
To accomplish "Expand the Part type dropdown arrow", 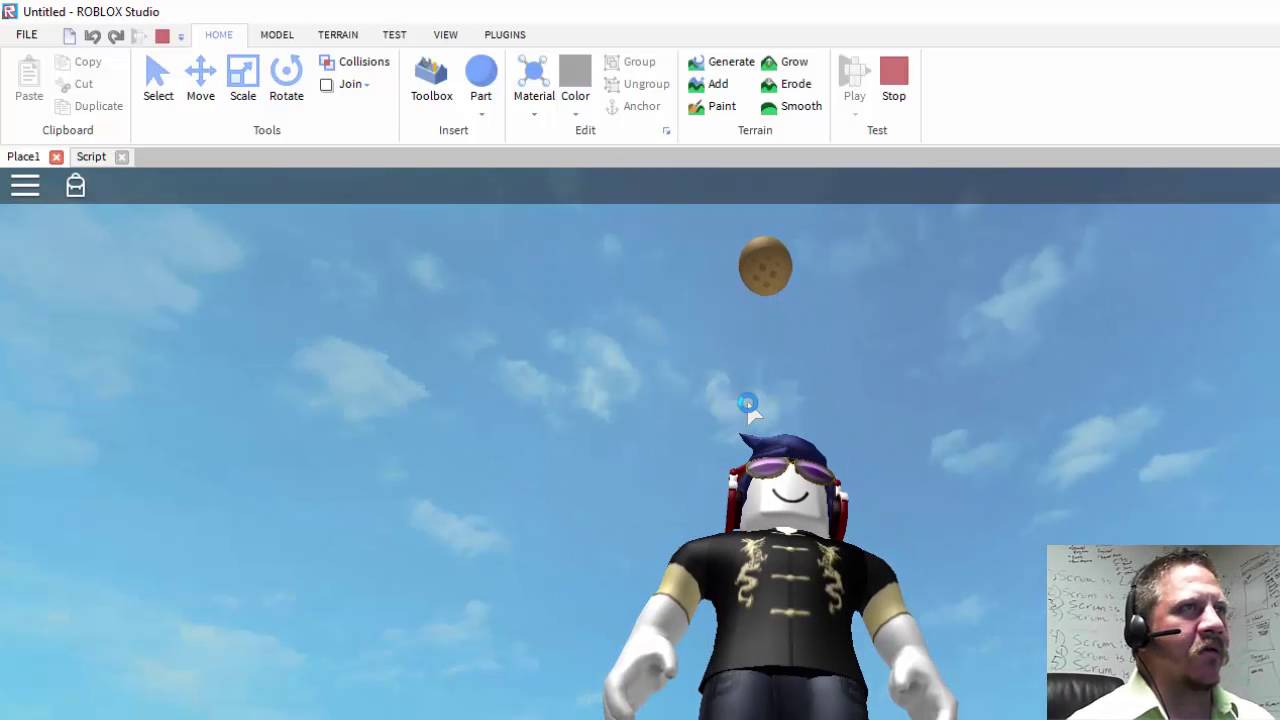I will pos(481,114).
